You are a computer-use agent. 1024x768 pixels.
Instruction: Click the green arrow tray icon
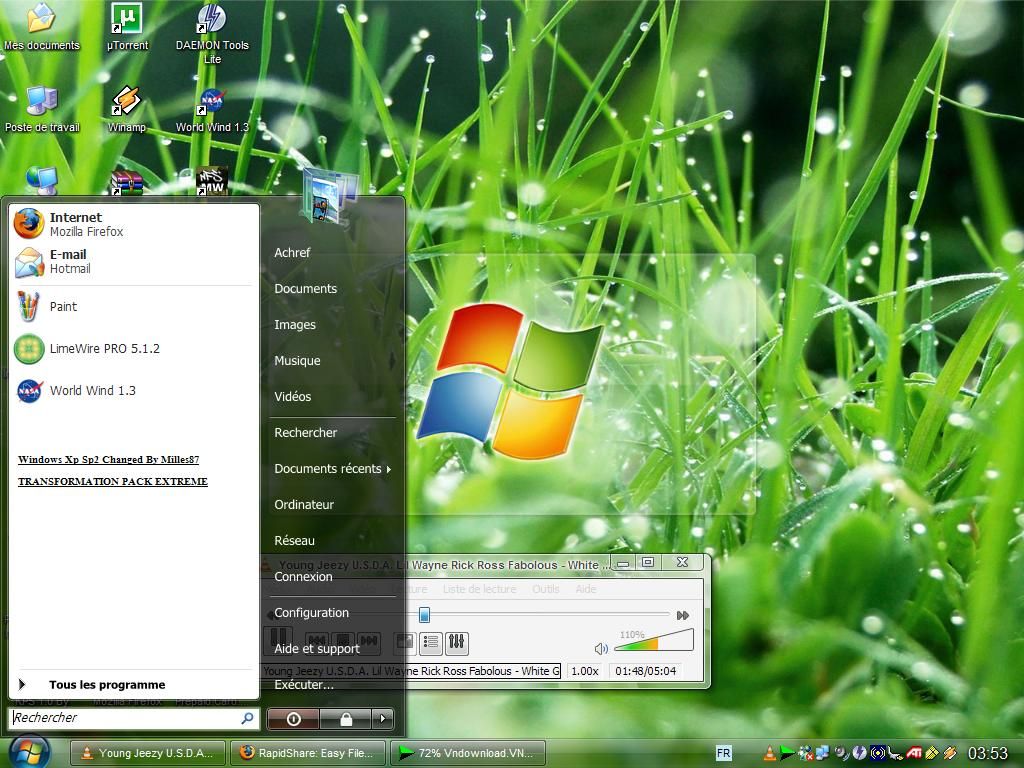point(787,753)
